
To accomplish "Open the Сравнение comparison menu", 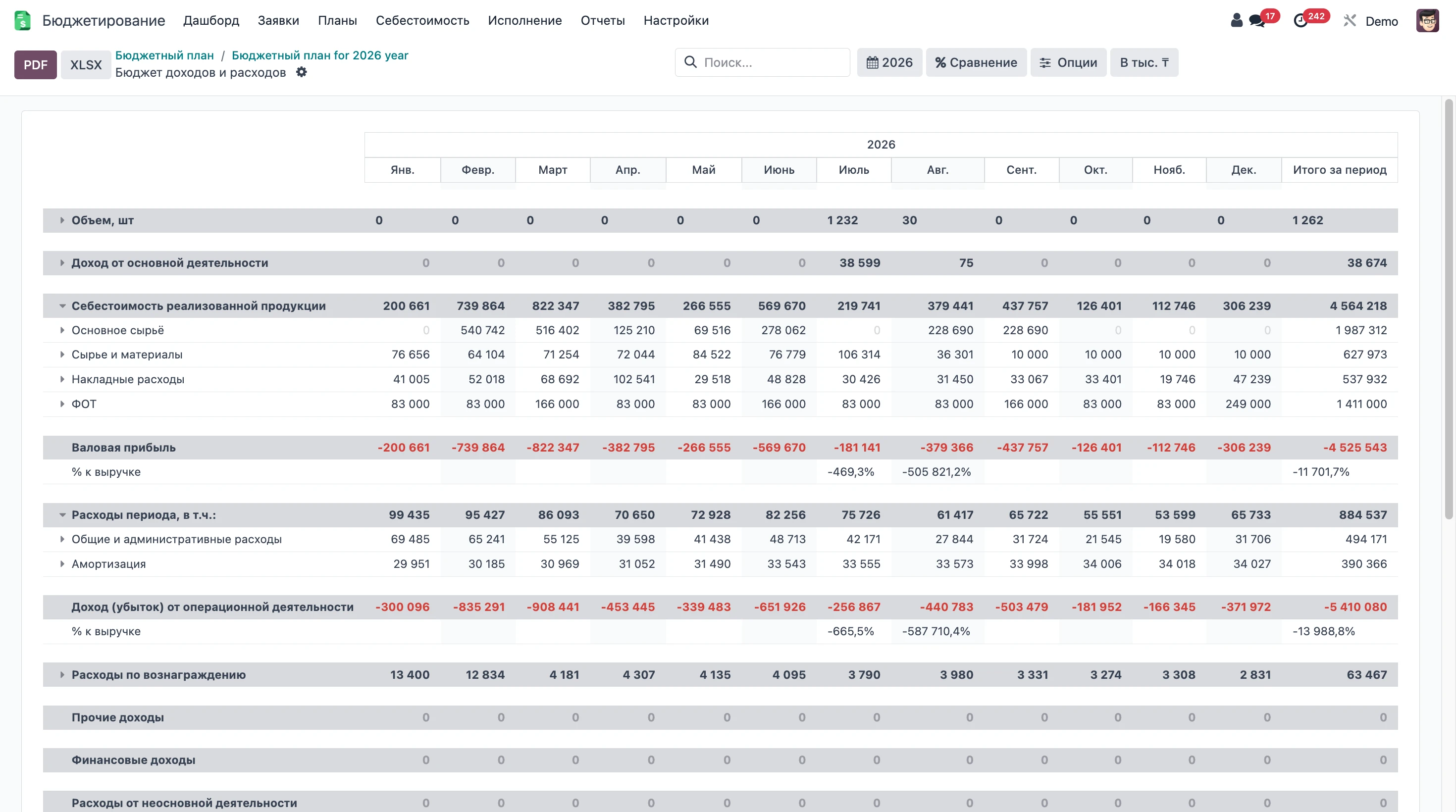I will (x=976, y=62).
